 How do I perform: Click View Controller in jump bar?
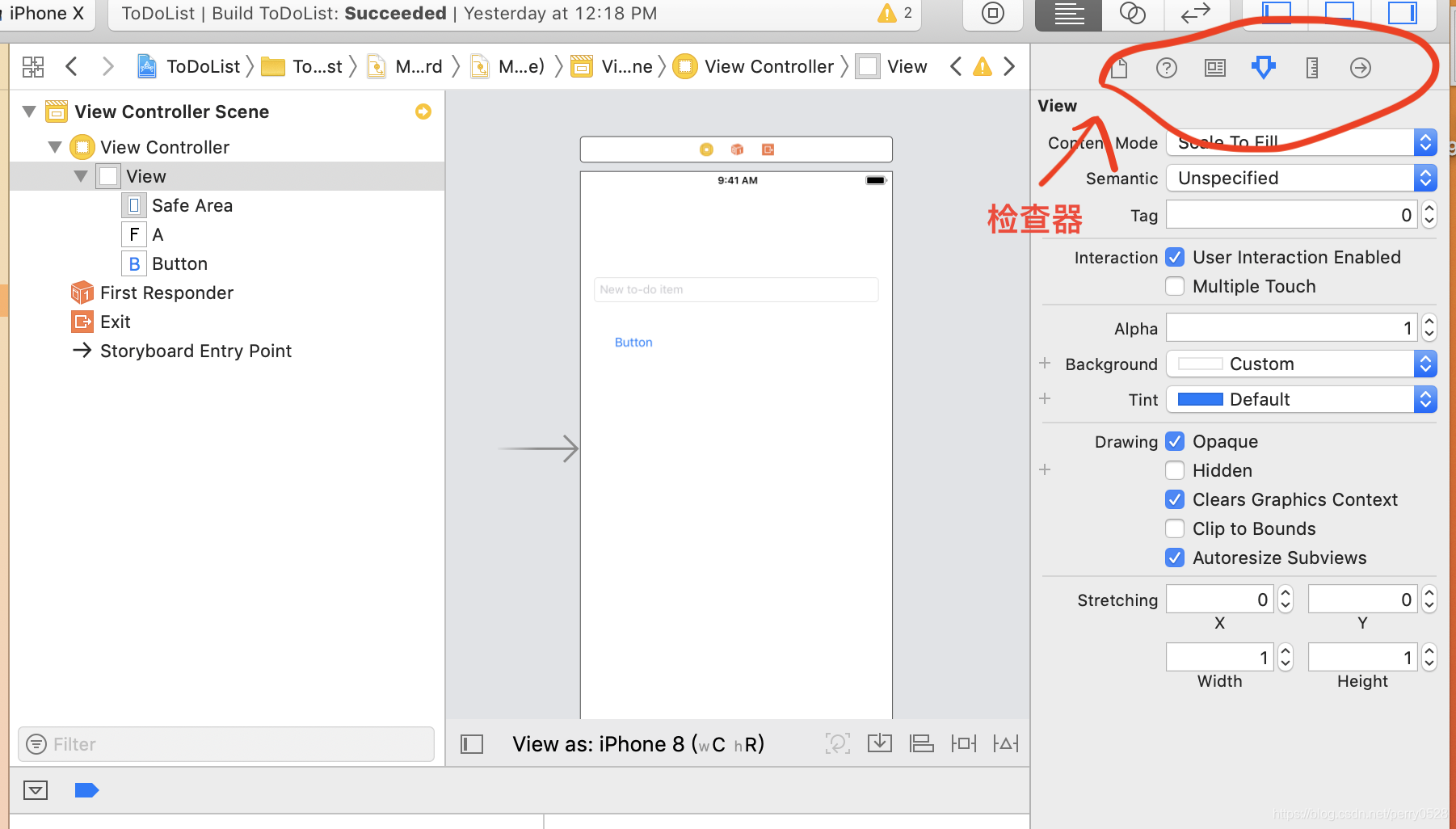(754, 66)
